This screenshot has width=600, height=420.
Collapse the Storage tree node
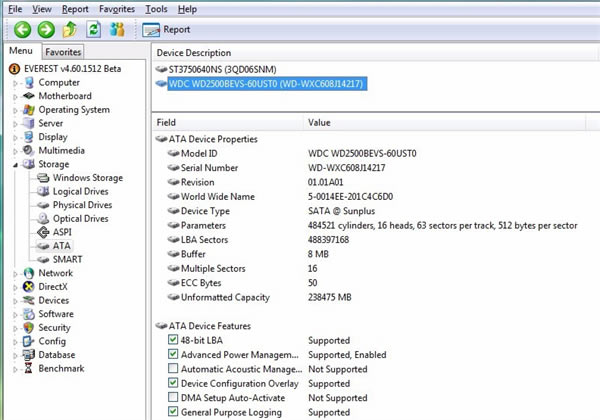coord(15,164)
